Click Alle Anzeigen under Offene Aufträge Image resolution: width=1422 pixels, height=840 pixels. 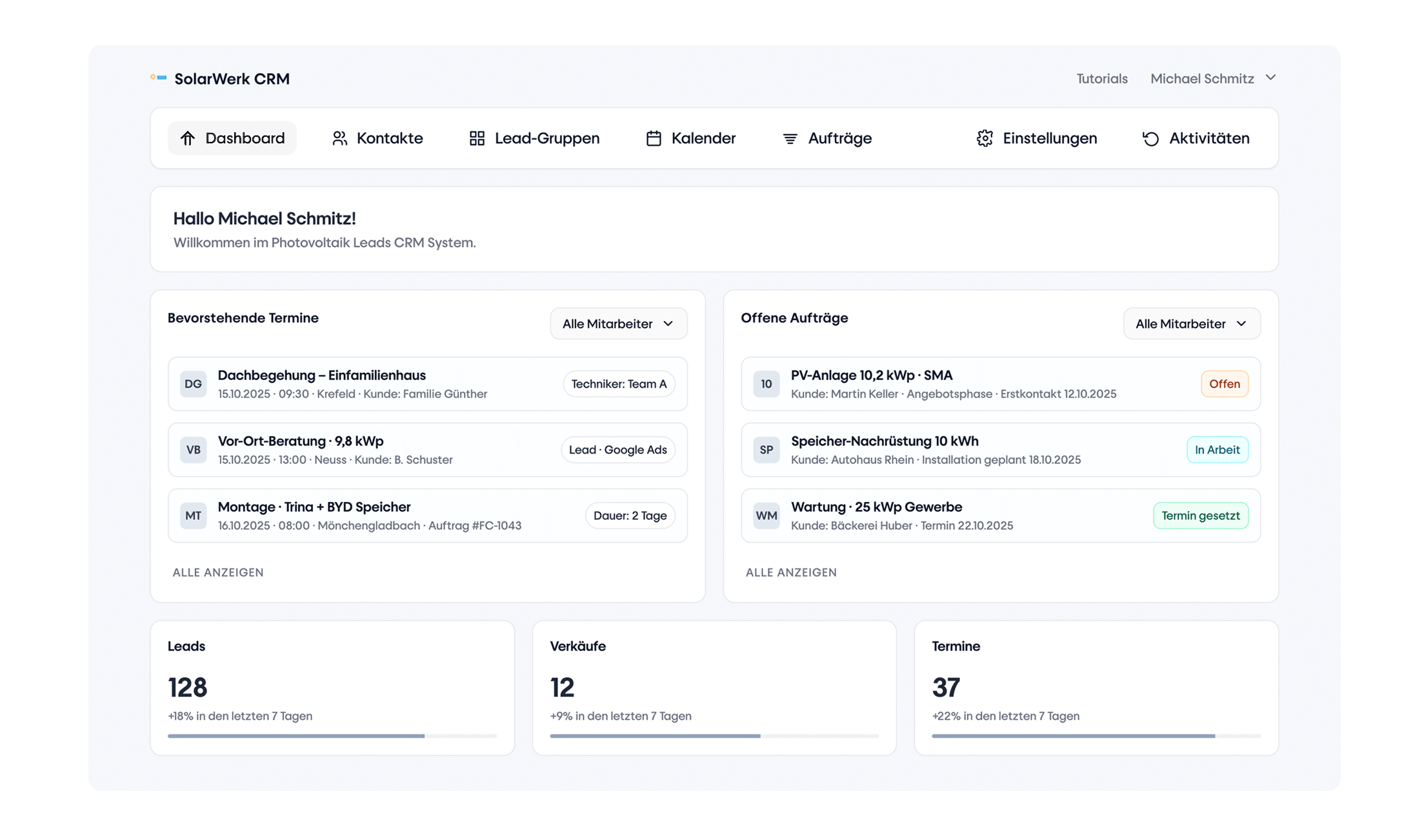[791, 572]
